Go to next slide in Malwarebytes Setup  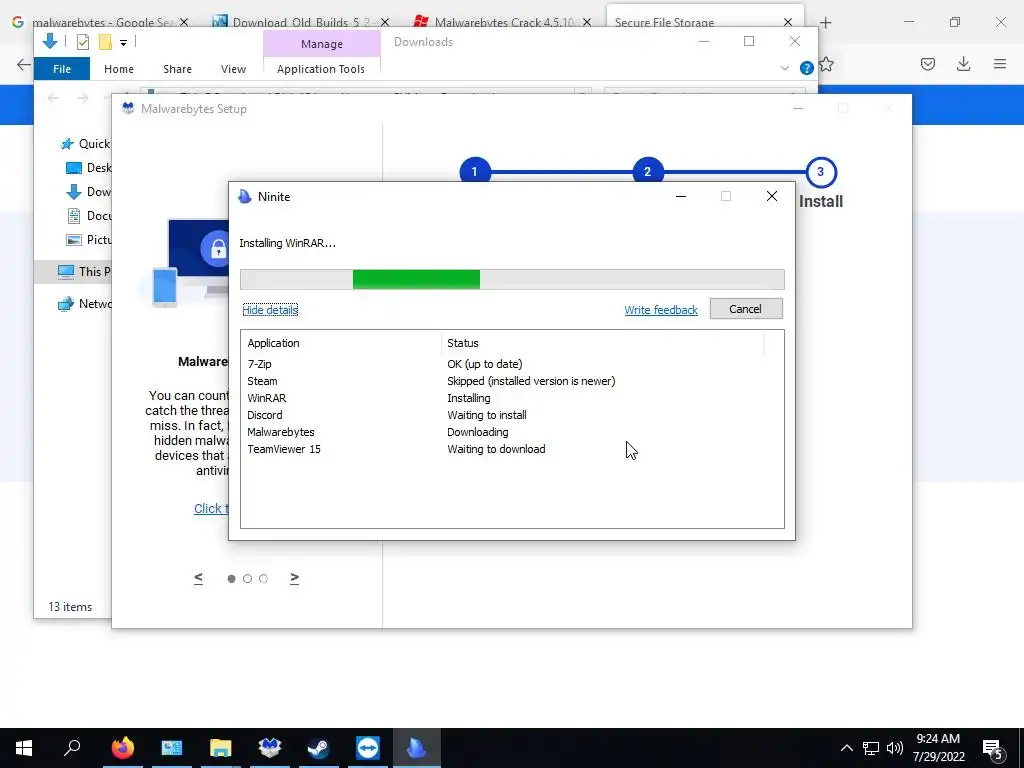tap(295, 578)
